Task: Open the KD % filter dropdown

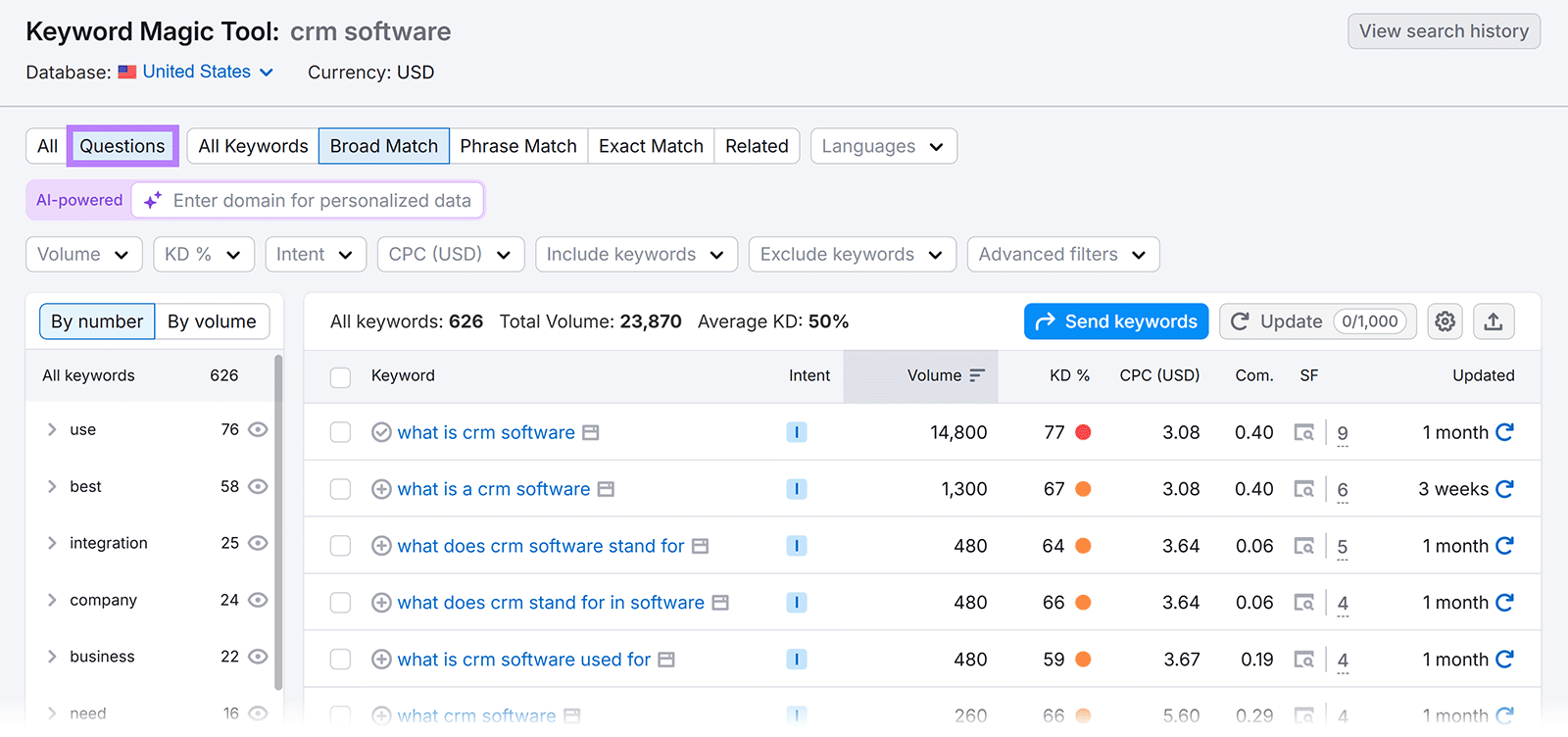Action: tap(204, 254)
